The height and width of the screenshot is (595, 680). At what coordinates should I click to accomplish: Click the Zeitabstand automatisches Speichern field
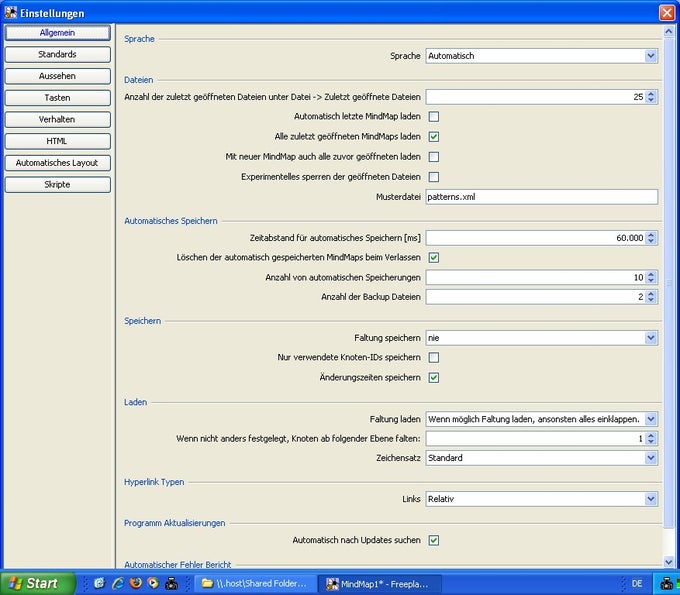click(x=536, y=238)
